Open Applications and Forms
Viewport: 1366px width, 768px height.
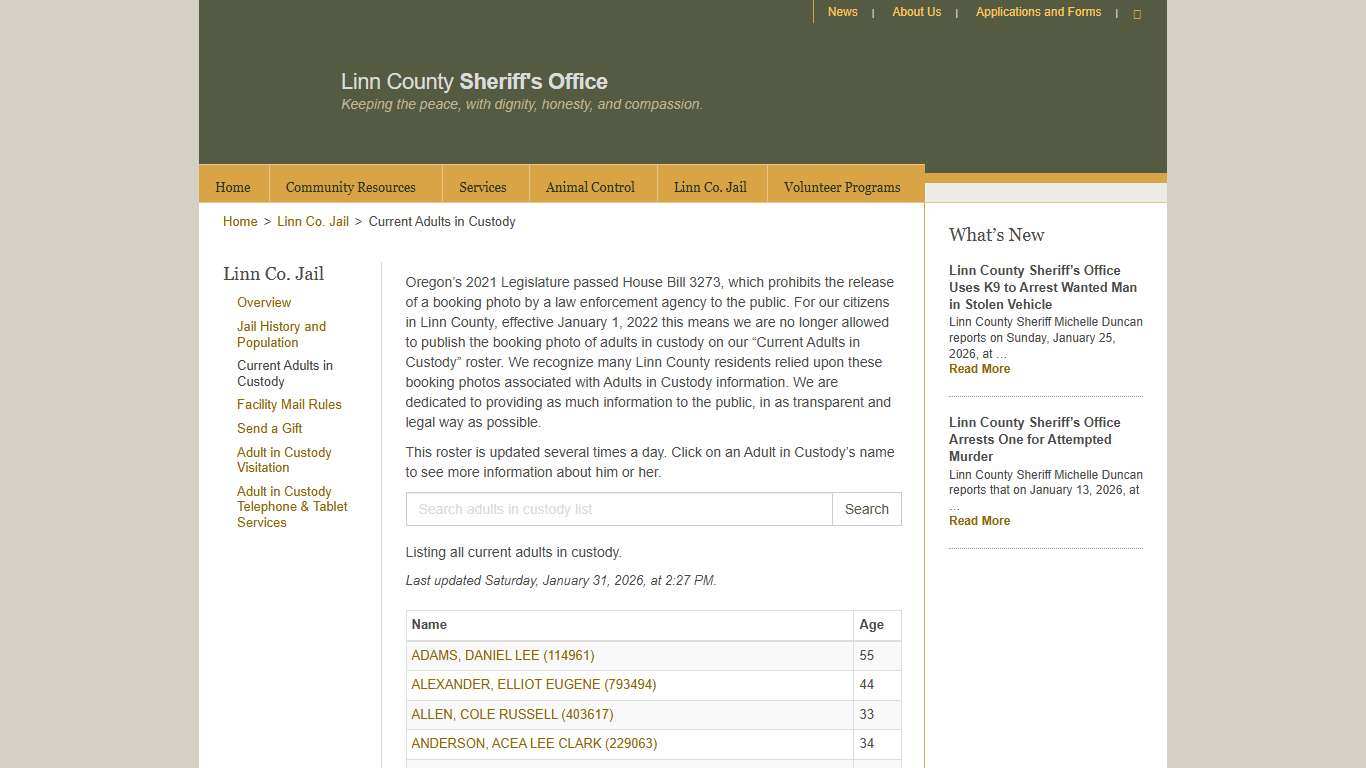pyautogui.click(x=1038, y=12)
